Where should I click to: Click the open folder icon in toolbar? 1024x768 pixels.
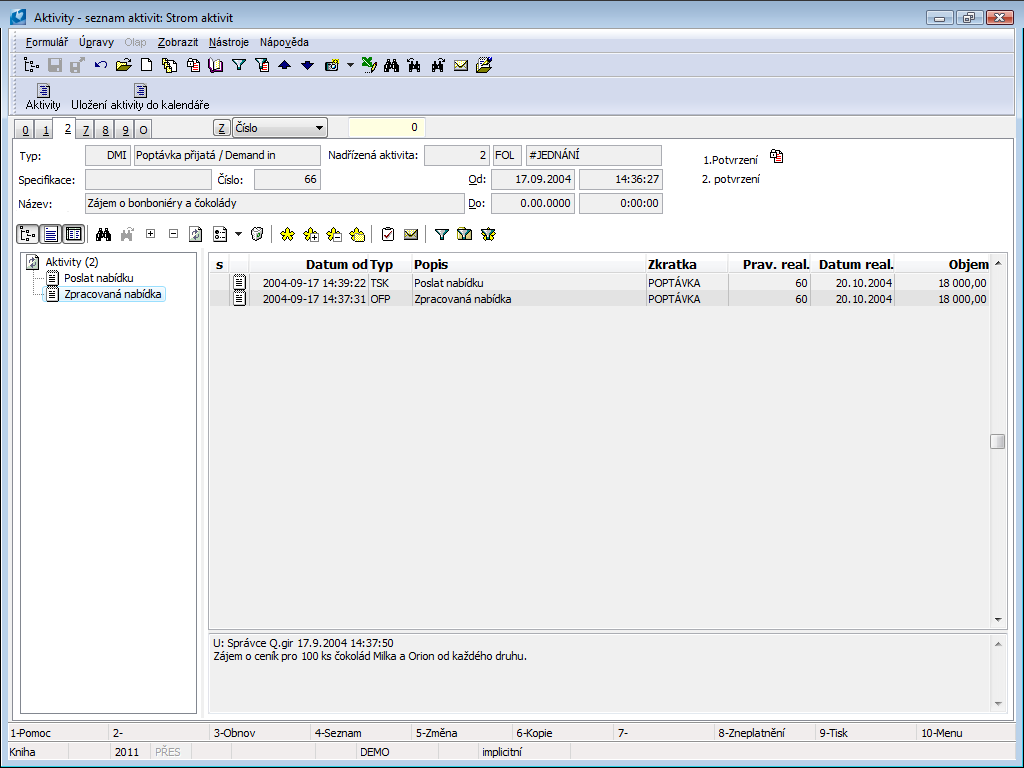123,66
